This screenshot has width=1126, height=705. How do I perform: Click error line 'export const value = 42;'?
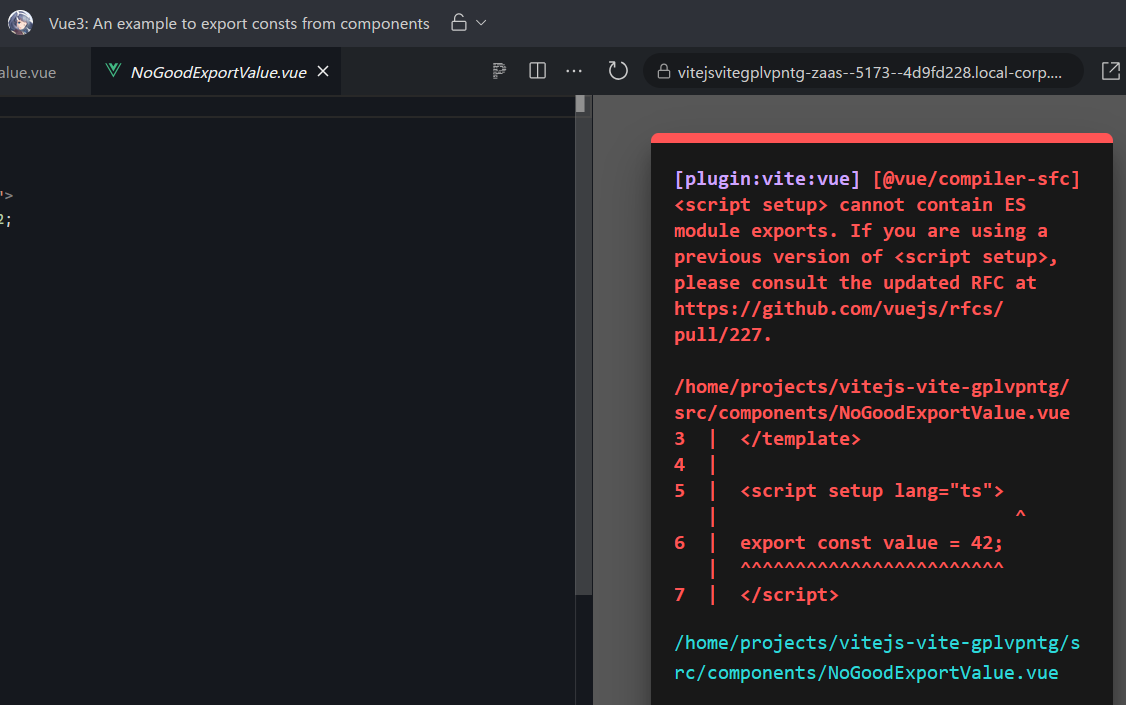(x=871, y=543)
